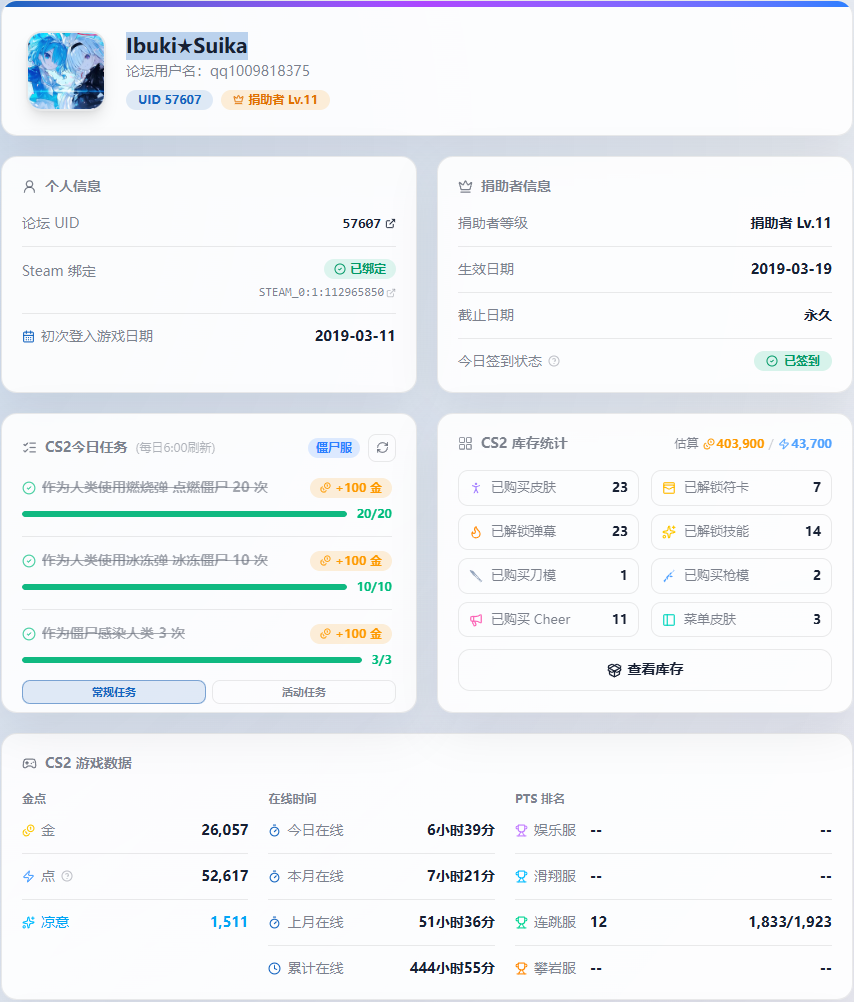Image resolution: width=854 pixels, height=1002 pixels.
Task: Click the crown icon next to 捐助者信息
Action: point(465,187)
